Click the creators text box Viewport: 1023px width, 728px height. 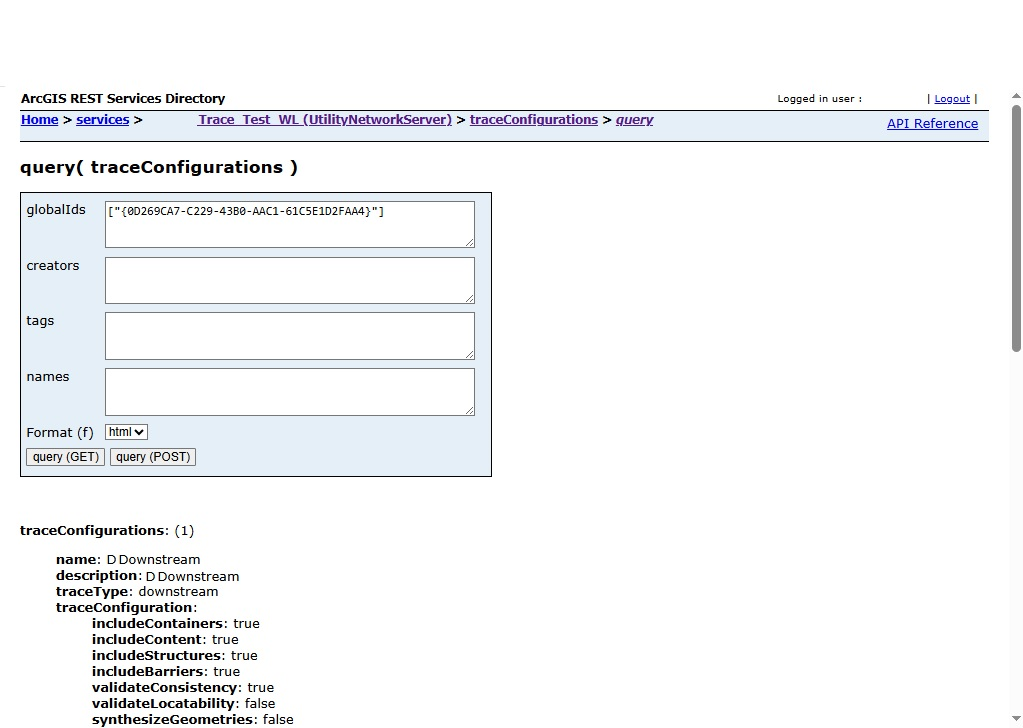(289, 280)
